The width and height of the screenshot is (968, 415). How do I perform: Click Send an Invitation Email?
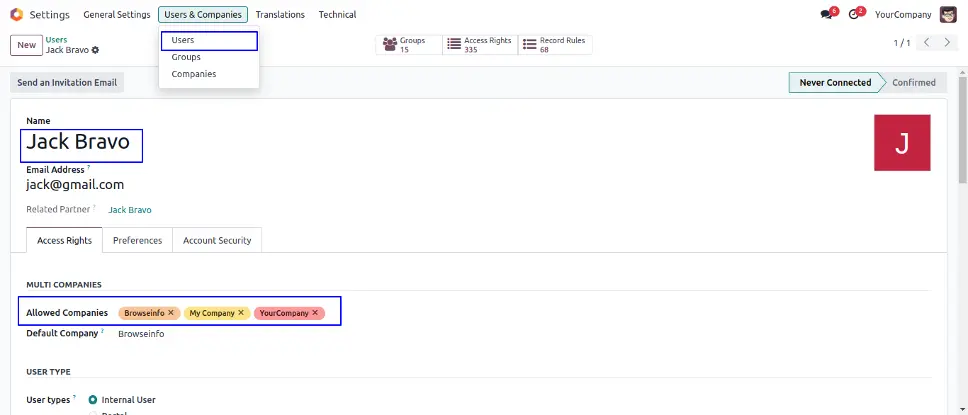(67, 83)
